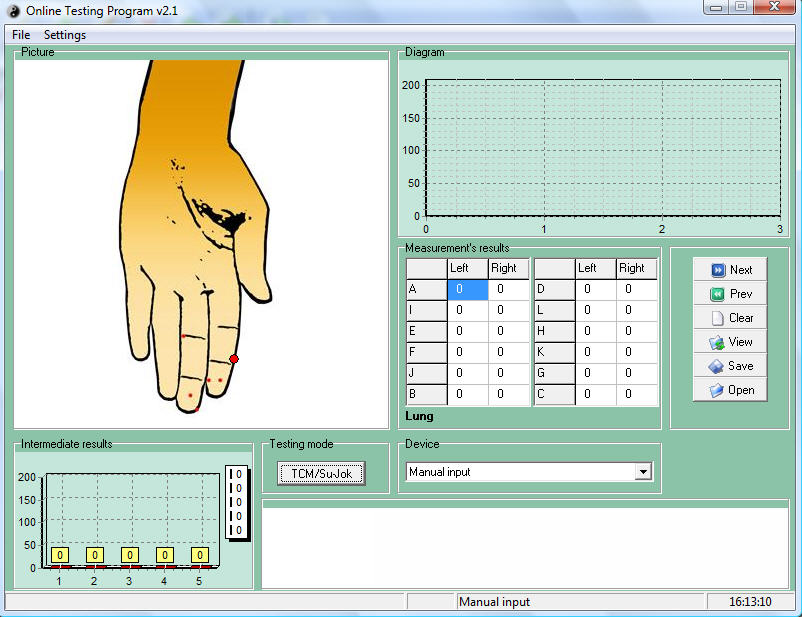Select row I Left value cell

[x=467, y=311]
